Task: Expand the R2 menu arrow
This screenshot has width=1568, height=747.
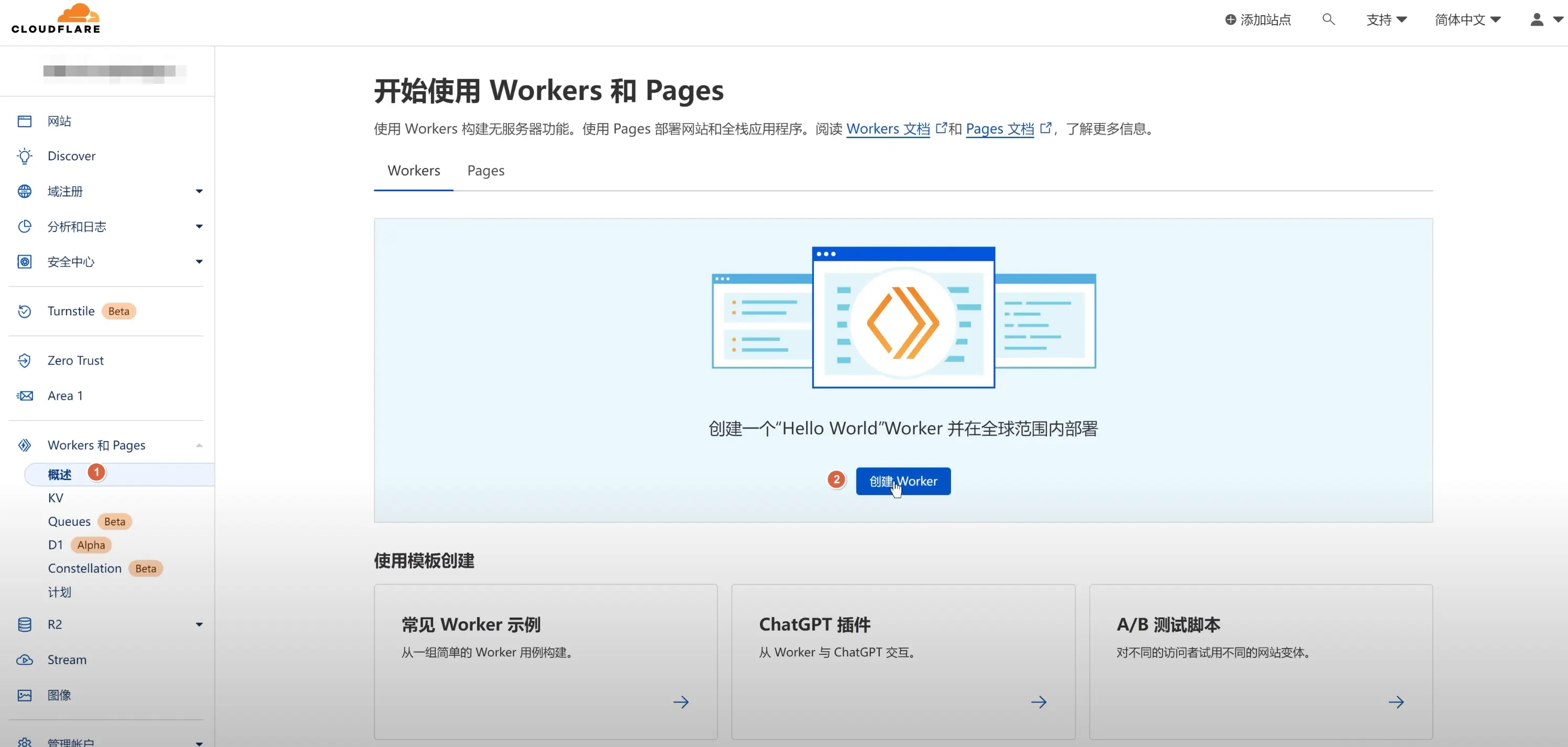Action: (x=198, y=624)
